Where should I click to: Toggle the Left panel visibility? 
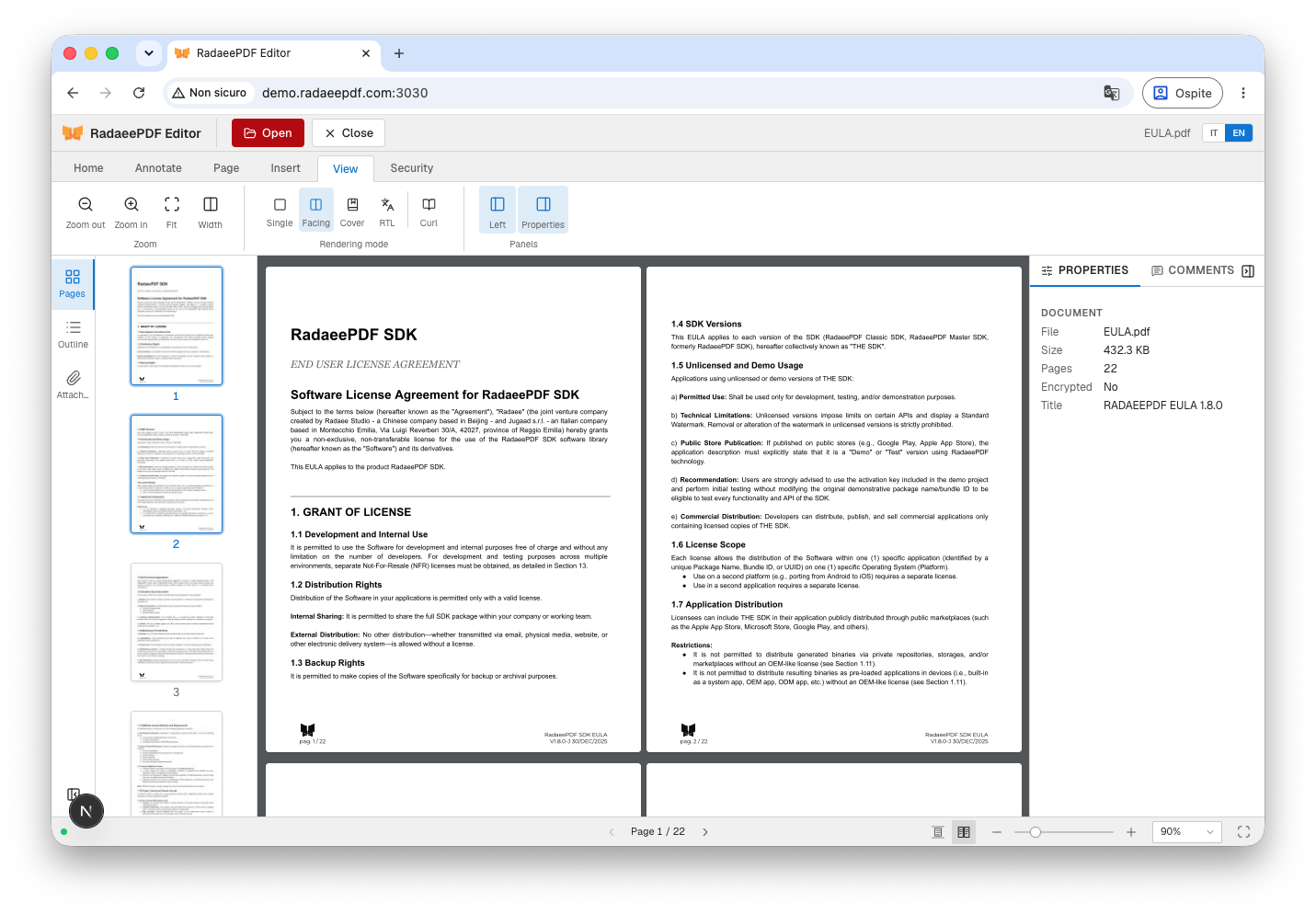coord(498,210)
